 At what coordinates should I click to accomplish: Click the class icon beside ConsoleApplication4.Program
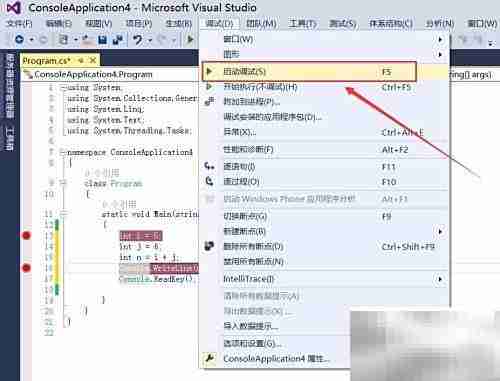[29, 74]
